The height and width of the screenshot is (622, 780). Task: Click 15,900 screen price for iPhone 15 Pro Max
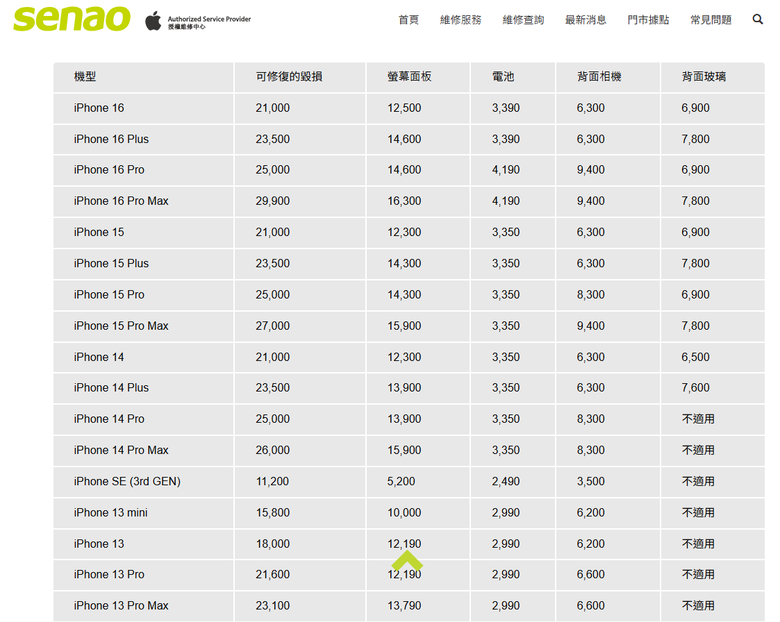[404, 326]
